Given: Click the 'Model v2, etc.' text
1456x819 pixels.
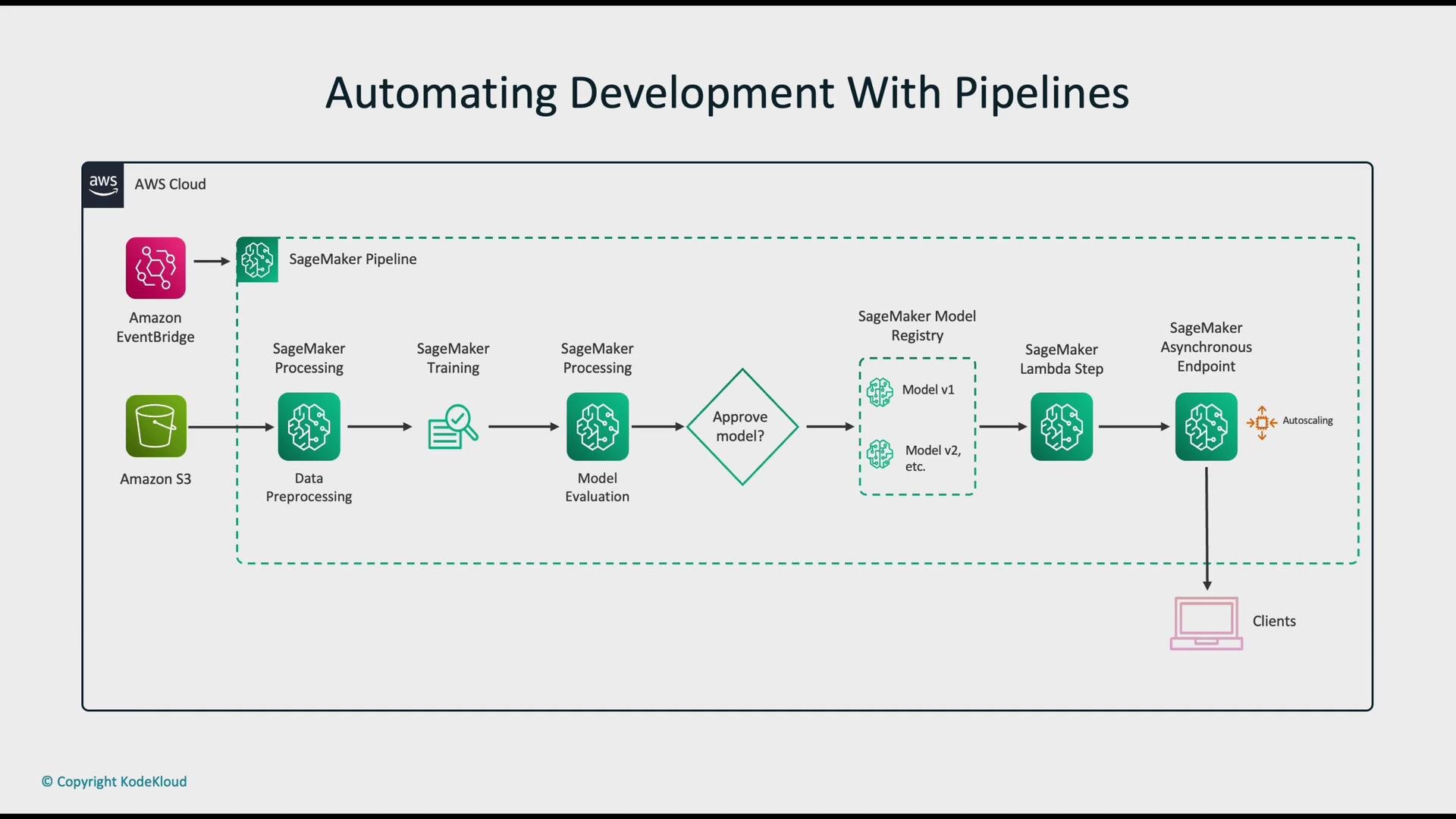Looking at the screenshot, I should 933,458.
